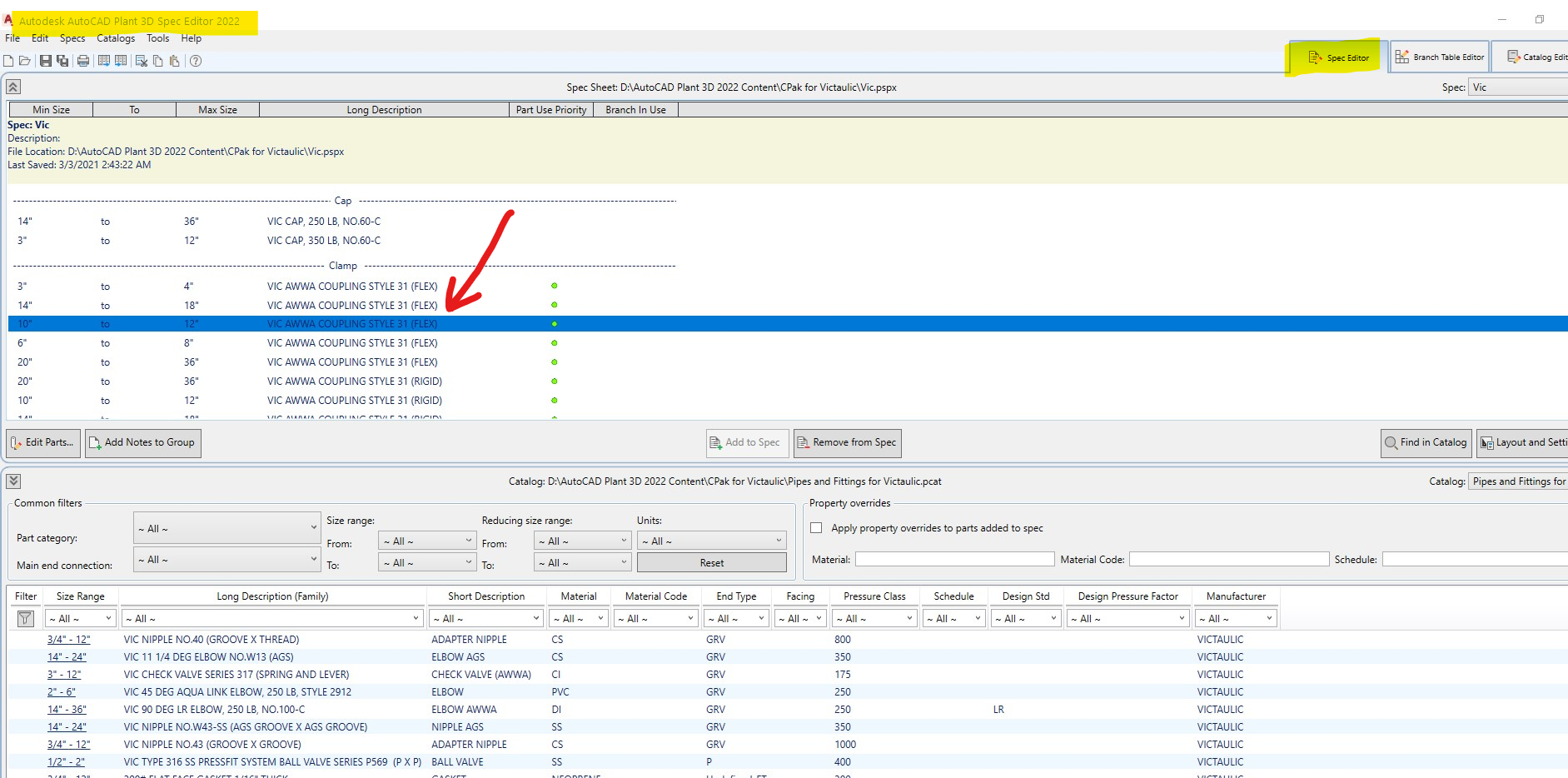Open the filter funnel below the Filter column

pos(25,618)
